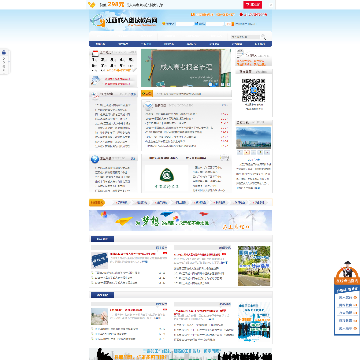Select first item in blue navigation bar
The image size is (360, 360).
100,44
